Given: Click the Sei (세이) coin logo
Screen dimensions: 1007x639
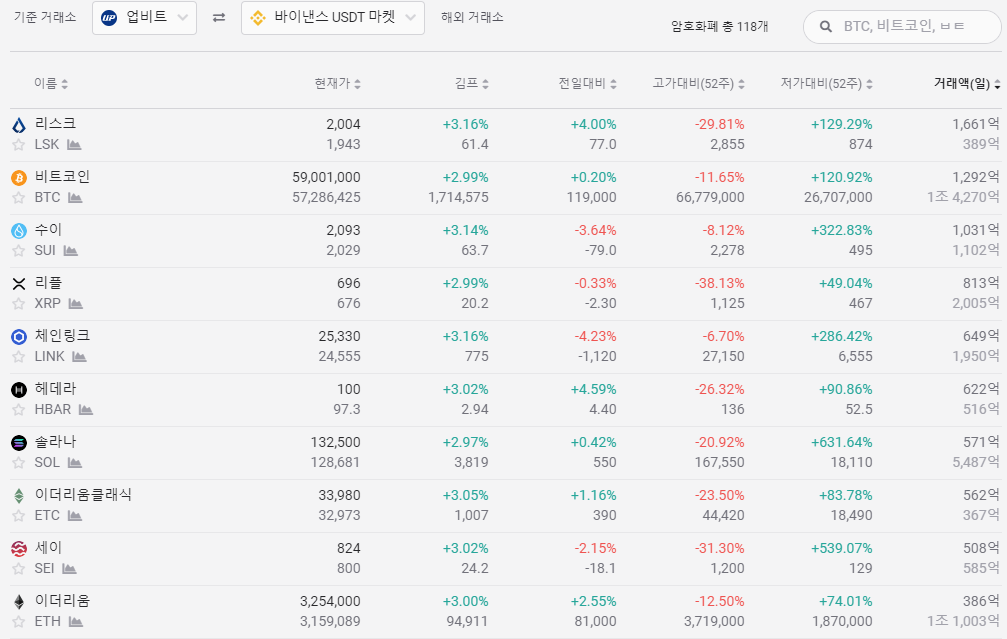Looking at the screenshot, I should pos(19,548).
